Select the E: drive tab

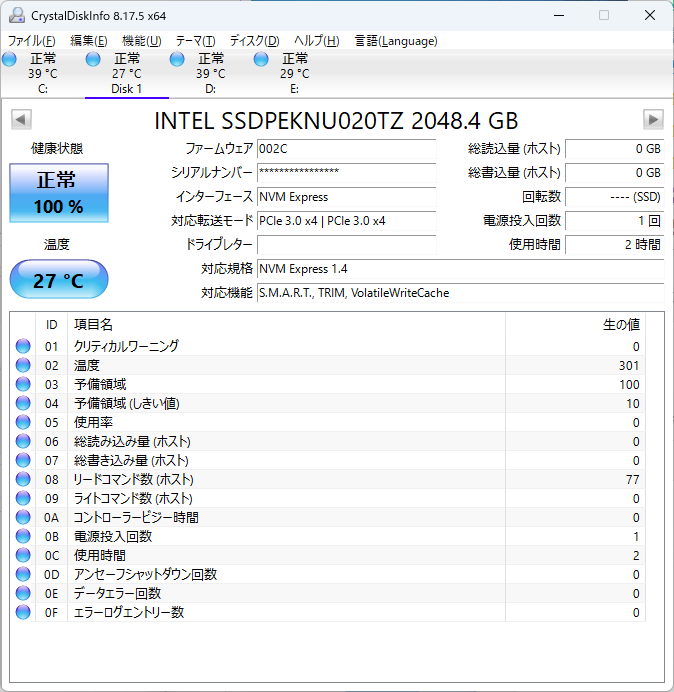tap(294, 74)
